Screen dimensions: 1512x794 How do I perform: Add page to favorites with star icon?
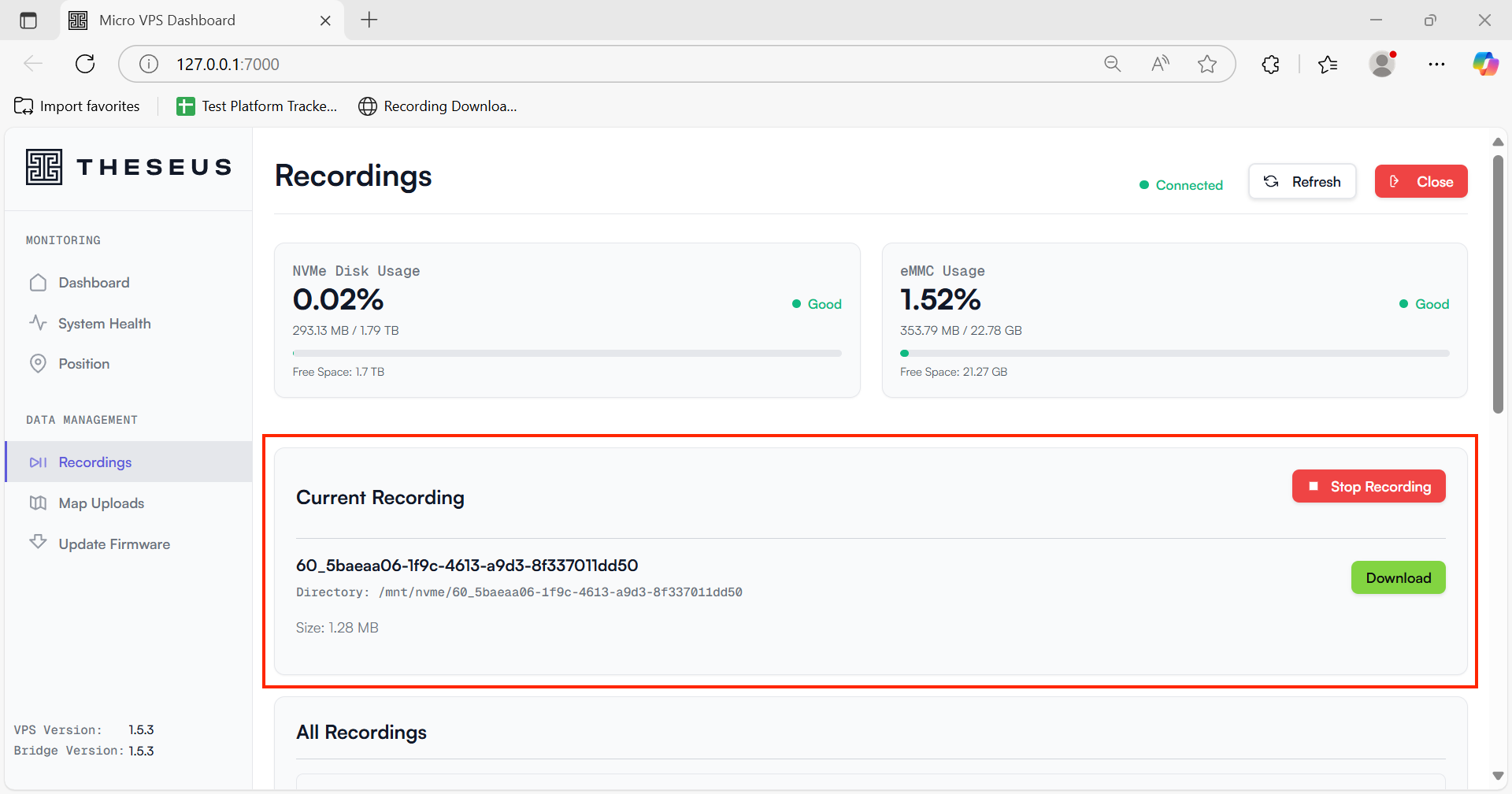coord(1206,64)
